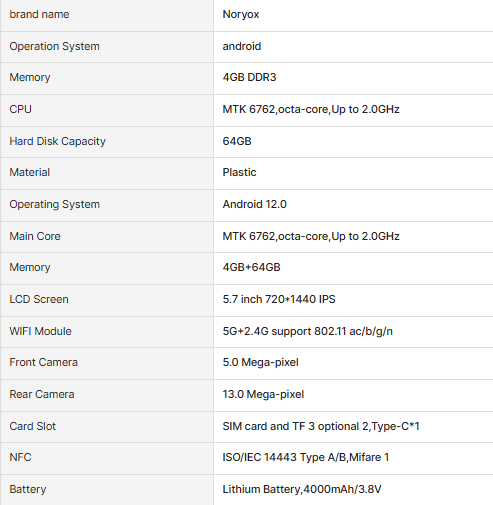This screenshot has width=493, height=505.
Task: Select the Plastic material value
Action: coord(239,172)
